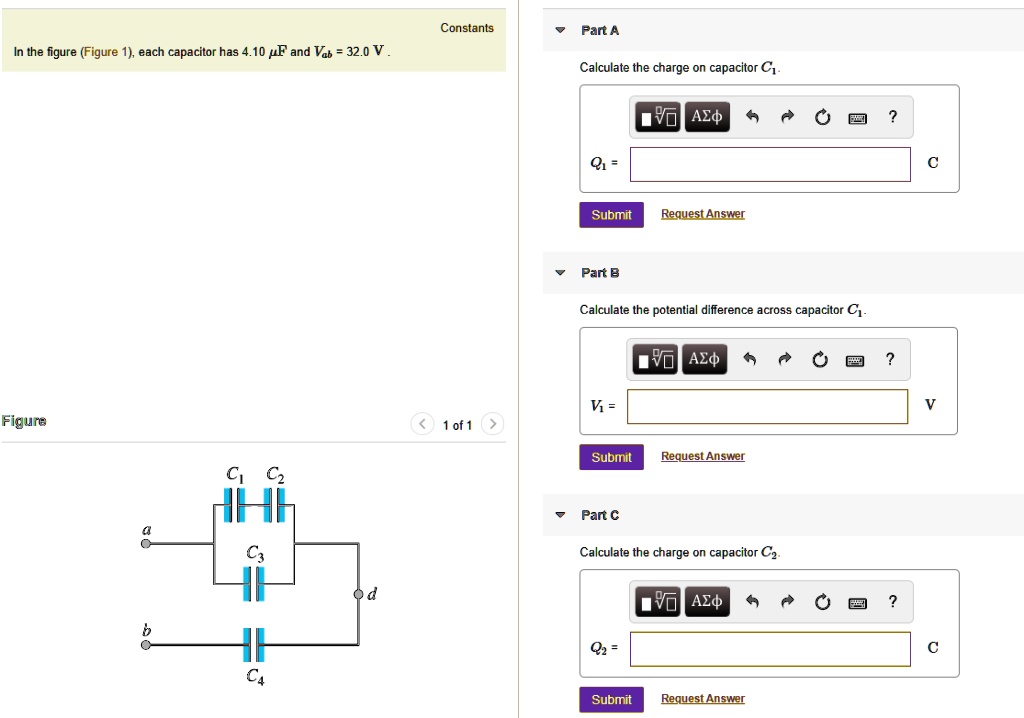Click the help question mark in Part B
The width and height of the screenshot is (1024, 718).
tap(890, 358)
